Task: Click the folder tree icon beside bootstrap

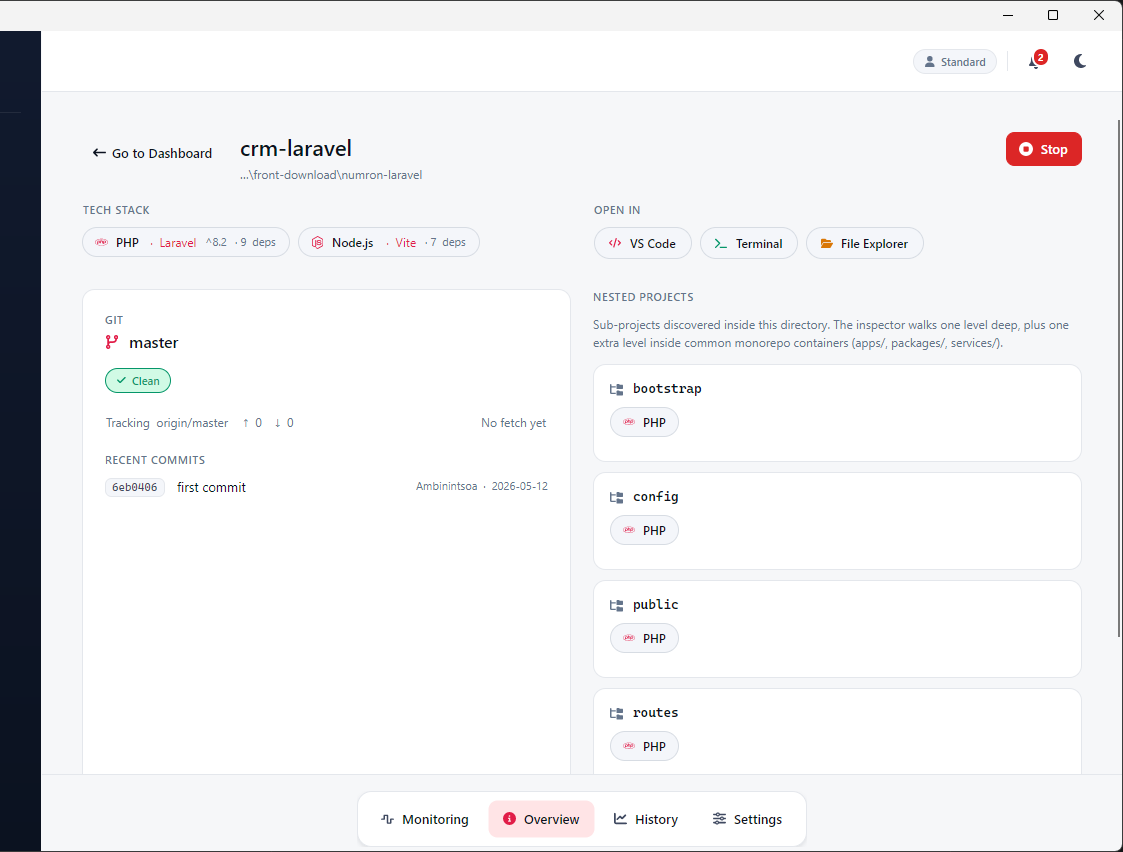Action: (616, 389)
